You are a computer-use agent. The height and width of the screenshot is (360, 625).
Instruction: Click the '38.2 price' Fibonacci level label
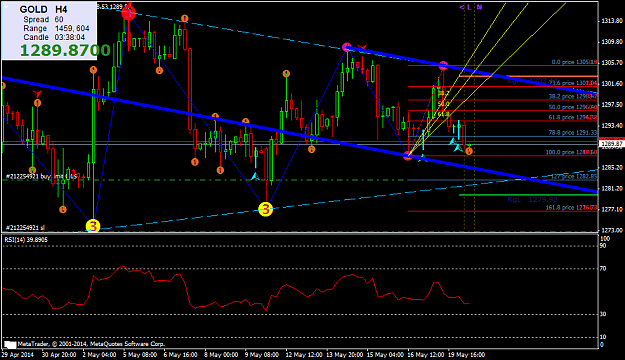click(573, 96)
